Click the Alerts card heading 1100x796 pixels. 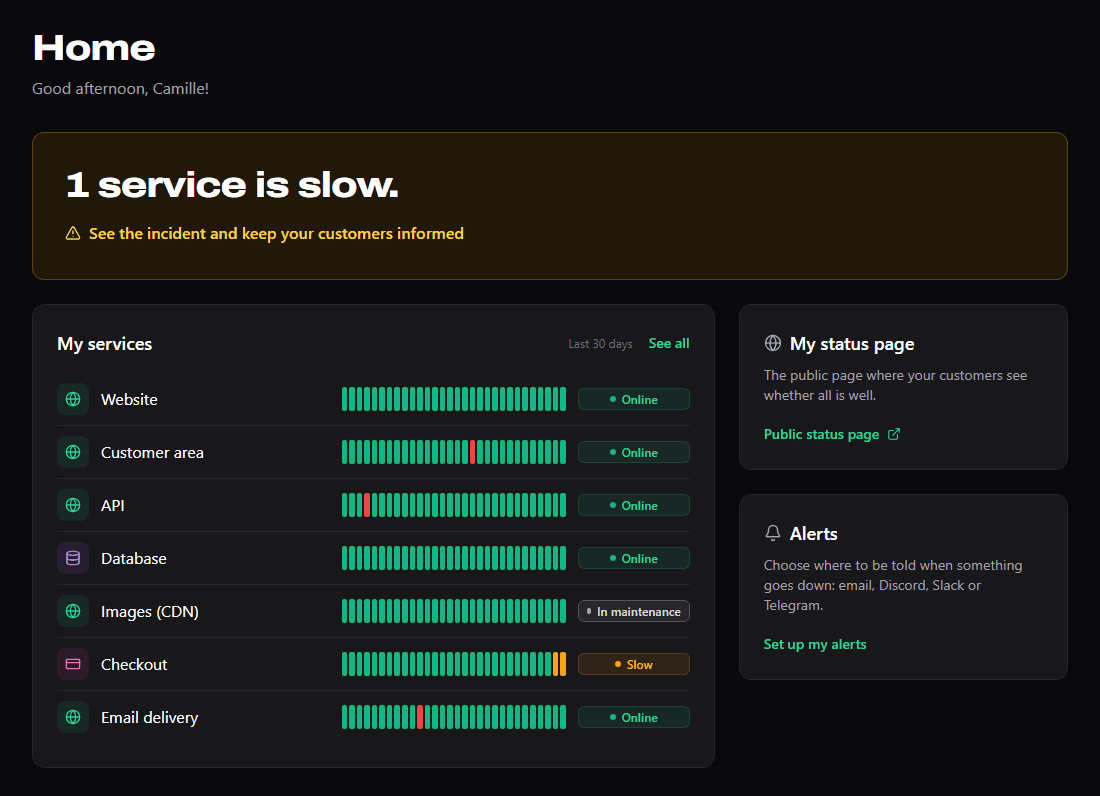point(813,534)
